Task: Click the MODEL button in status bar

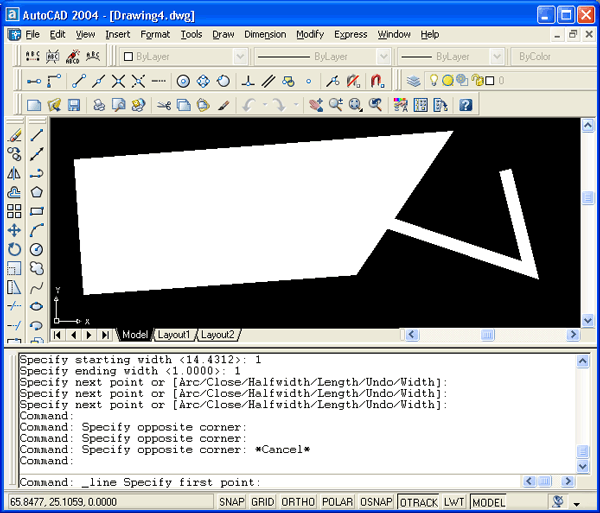Action: [489, 502]
